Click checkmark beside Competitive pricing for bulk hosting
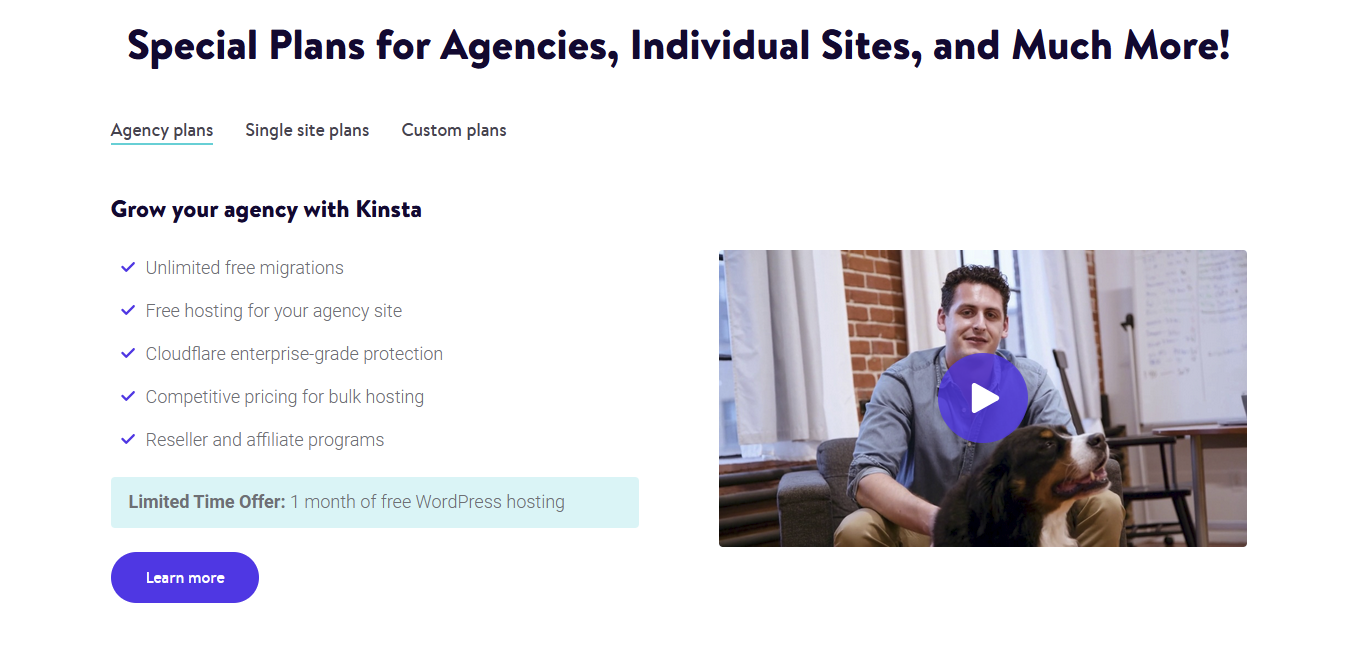 click(x=128, y=396)
